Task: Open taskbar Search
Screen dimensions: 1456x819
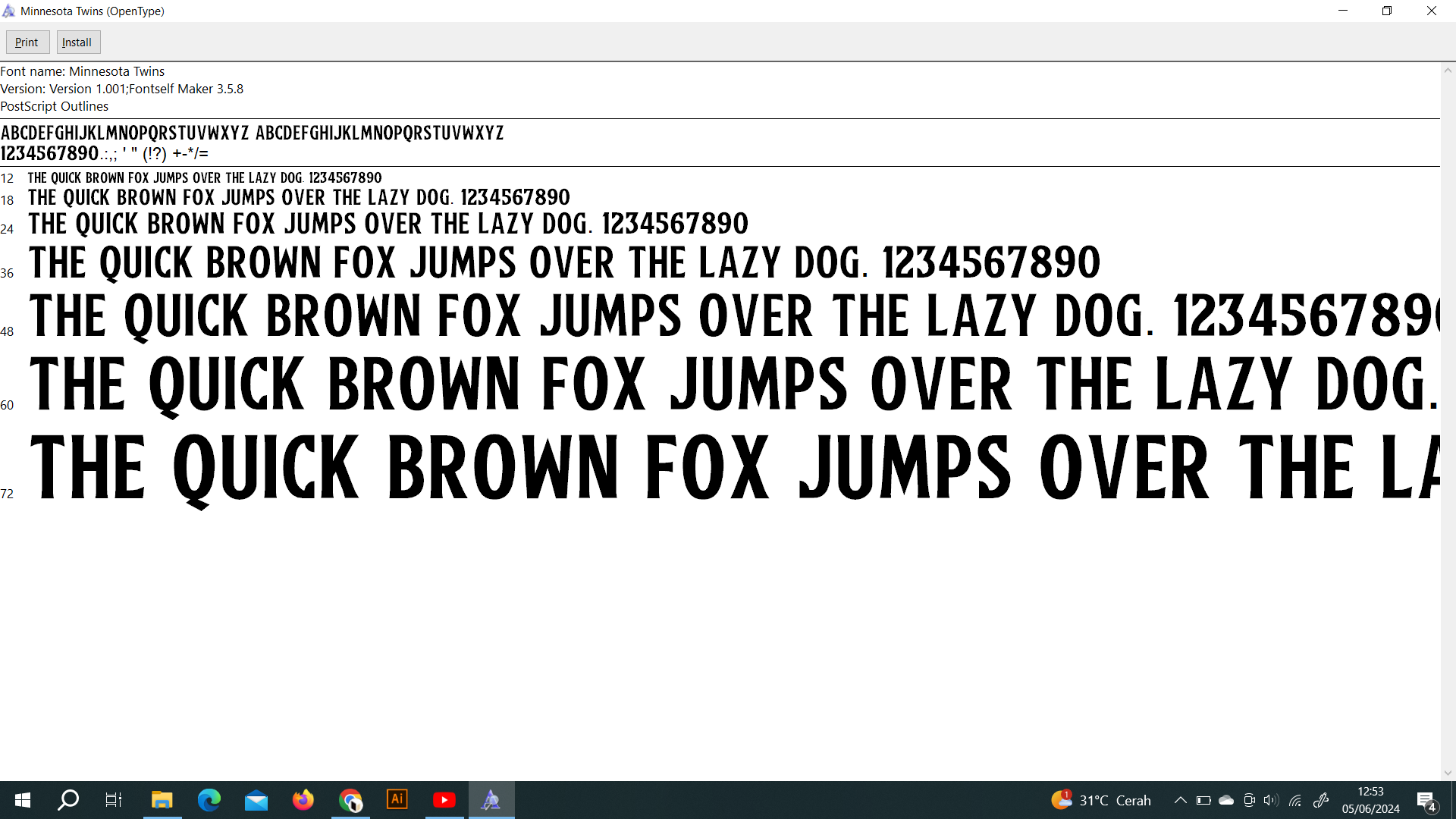Action: tap(69, 800)
